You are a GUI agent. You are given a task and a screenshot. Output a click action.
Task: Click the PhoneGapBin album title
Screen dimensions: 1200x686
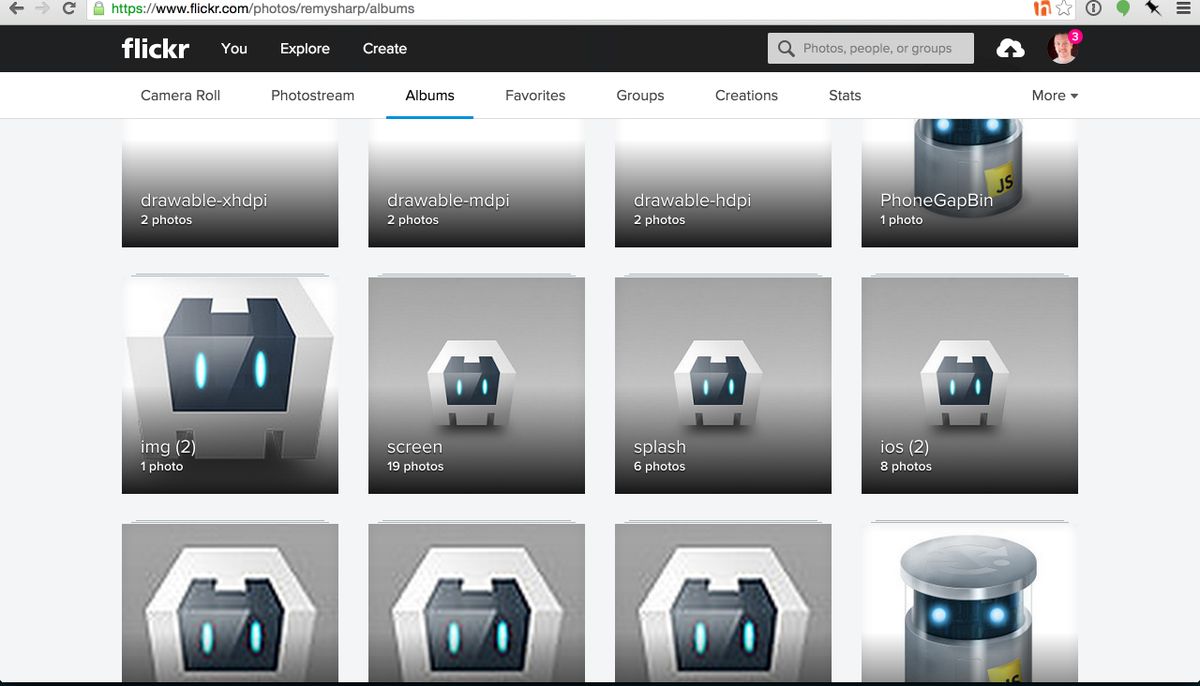click(937, 200)
